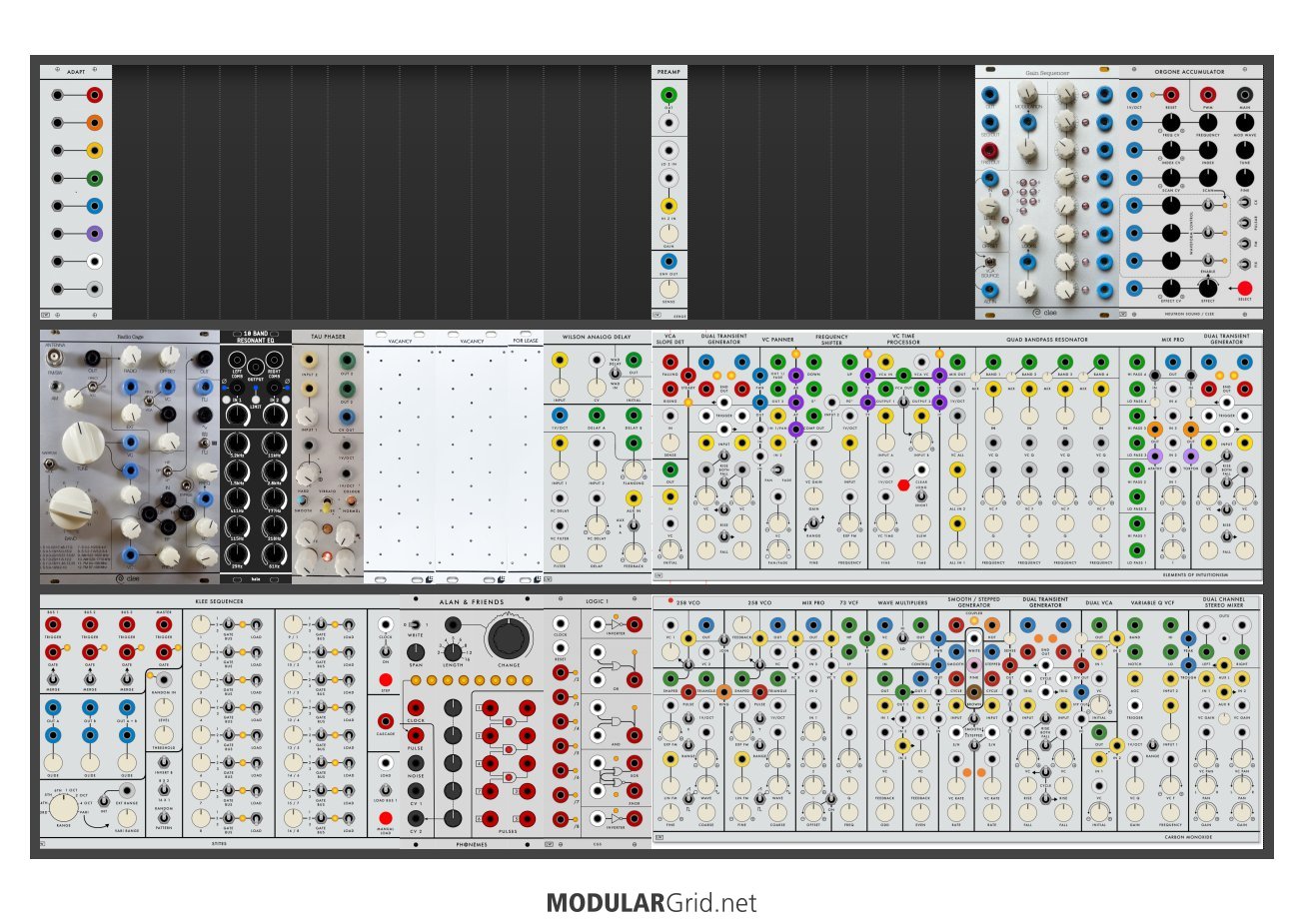Click the orange jack on the ADAPT module
The image size is (1304, 924).
coord(94,123)
